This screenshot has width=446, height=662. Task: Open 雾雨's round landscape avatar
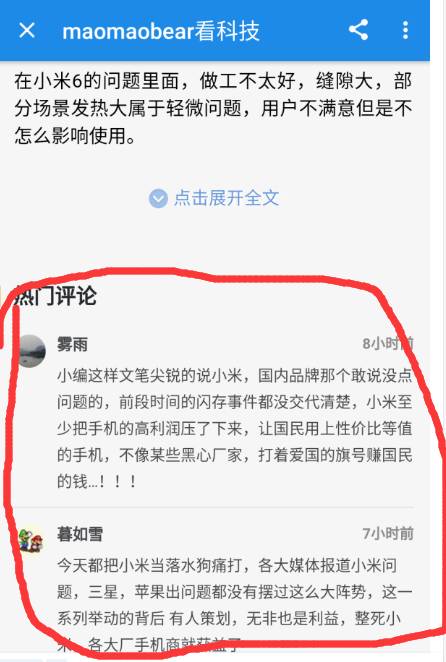pos(31,351)
